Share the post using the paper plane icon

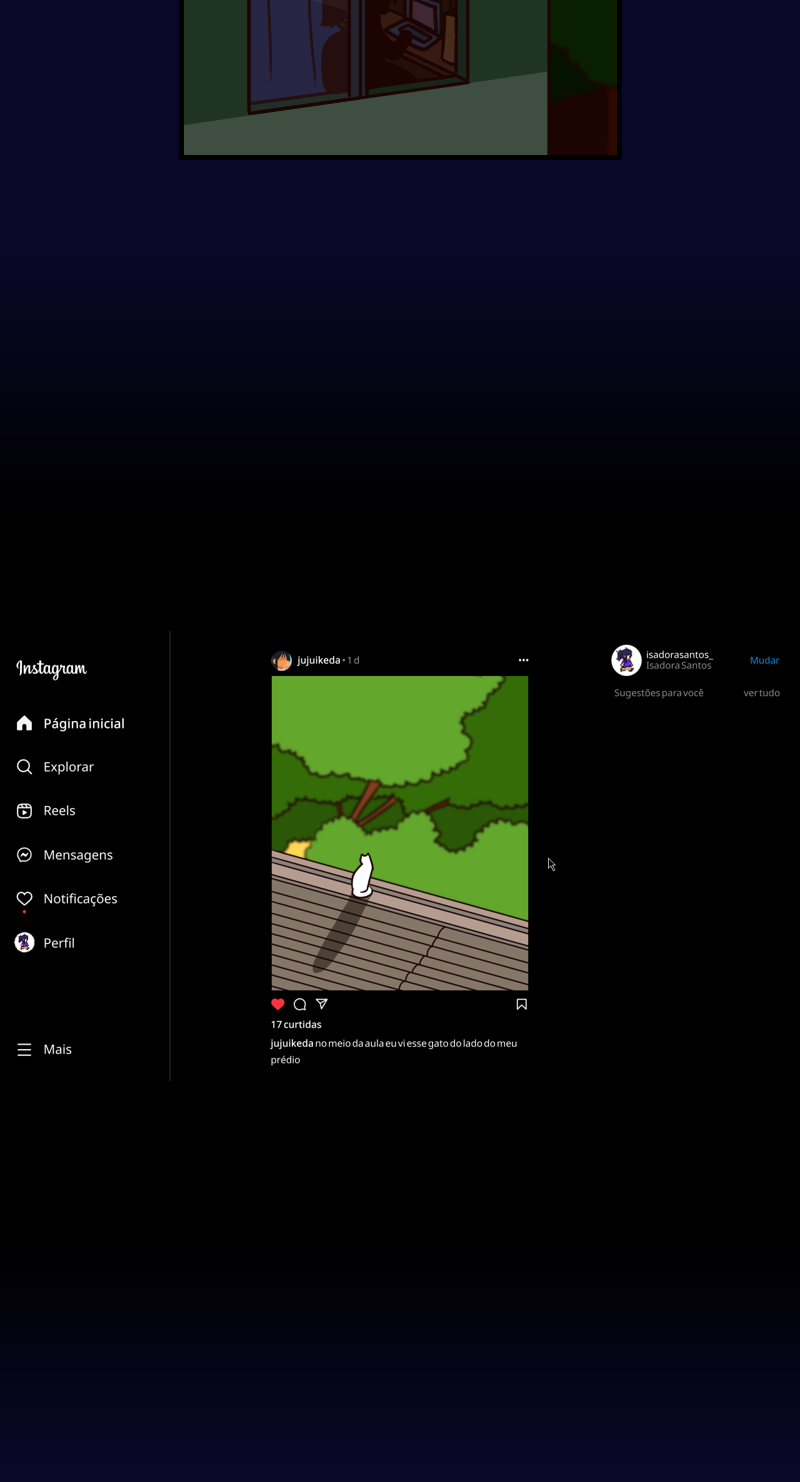[x=322, y=1004]
